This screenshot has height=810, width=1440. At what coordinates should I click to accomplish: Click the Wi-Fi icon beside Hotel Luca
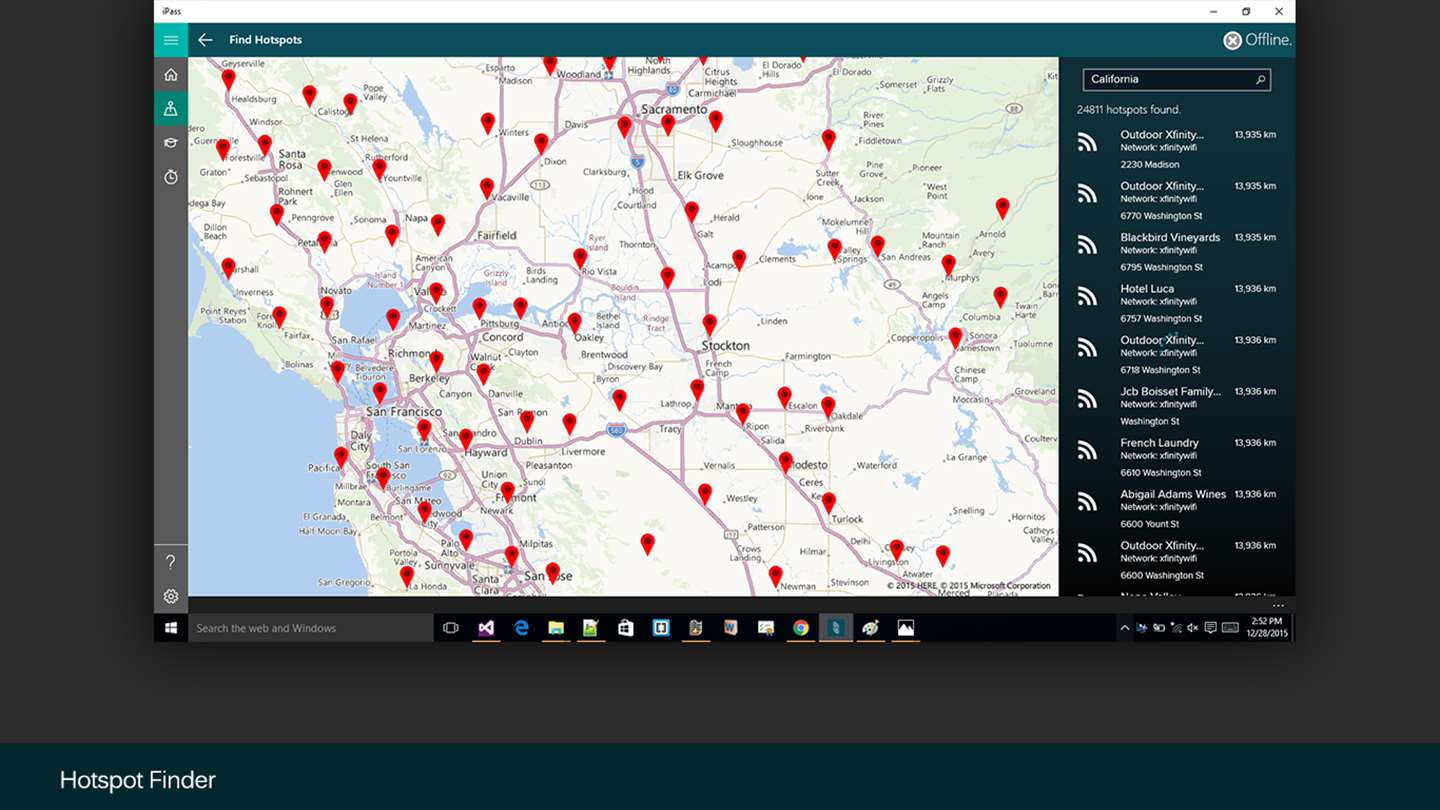coord(1087,297)
